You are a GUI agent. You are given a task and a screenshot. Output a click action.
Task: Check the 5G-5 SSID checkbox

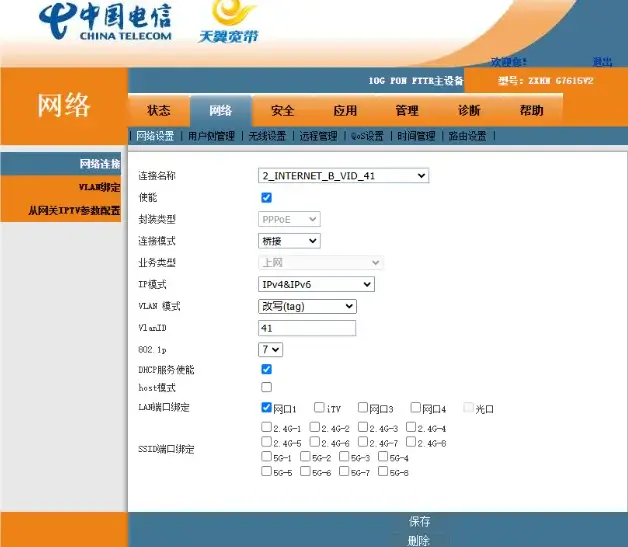(x=266, y=471)
